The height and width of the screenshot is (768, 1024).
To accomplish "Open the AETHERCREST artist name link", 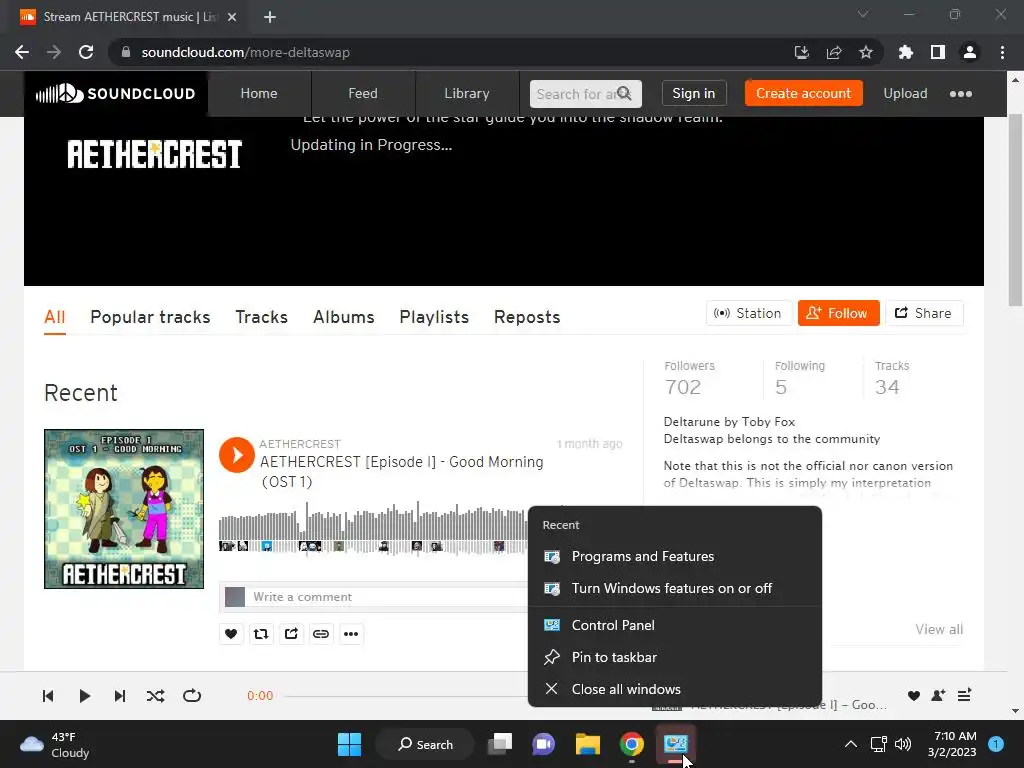I will point(300,444).
